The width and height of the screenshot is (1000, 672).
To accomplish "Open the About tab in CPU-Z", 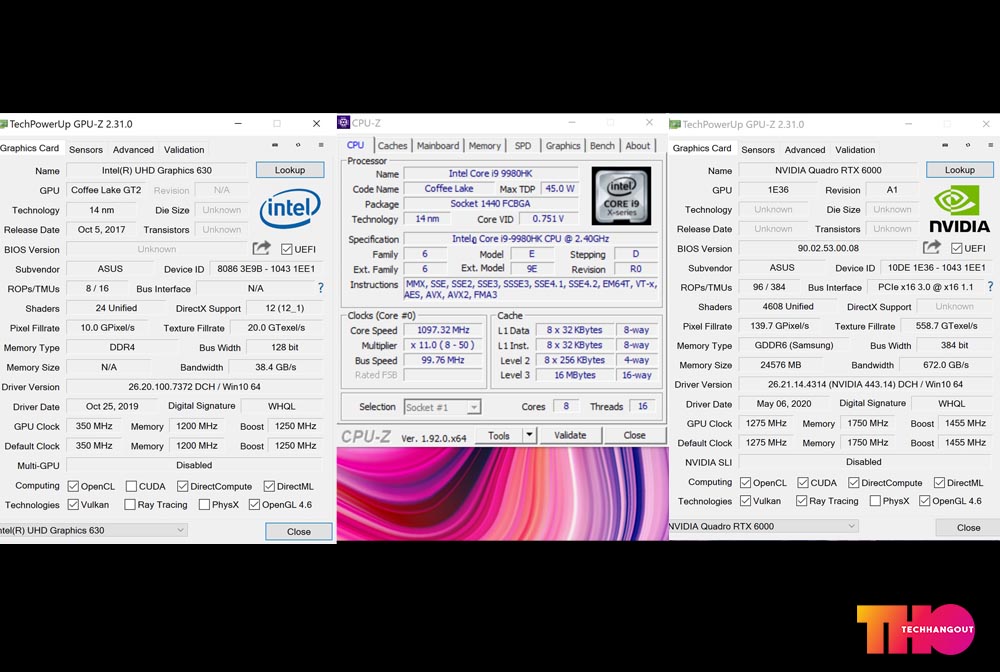I will click(x=638, y=145).
